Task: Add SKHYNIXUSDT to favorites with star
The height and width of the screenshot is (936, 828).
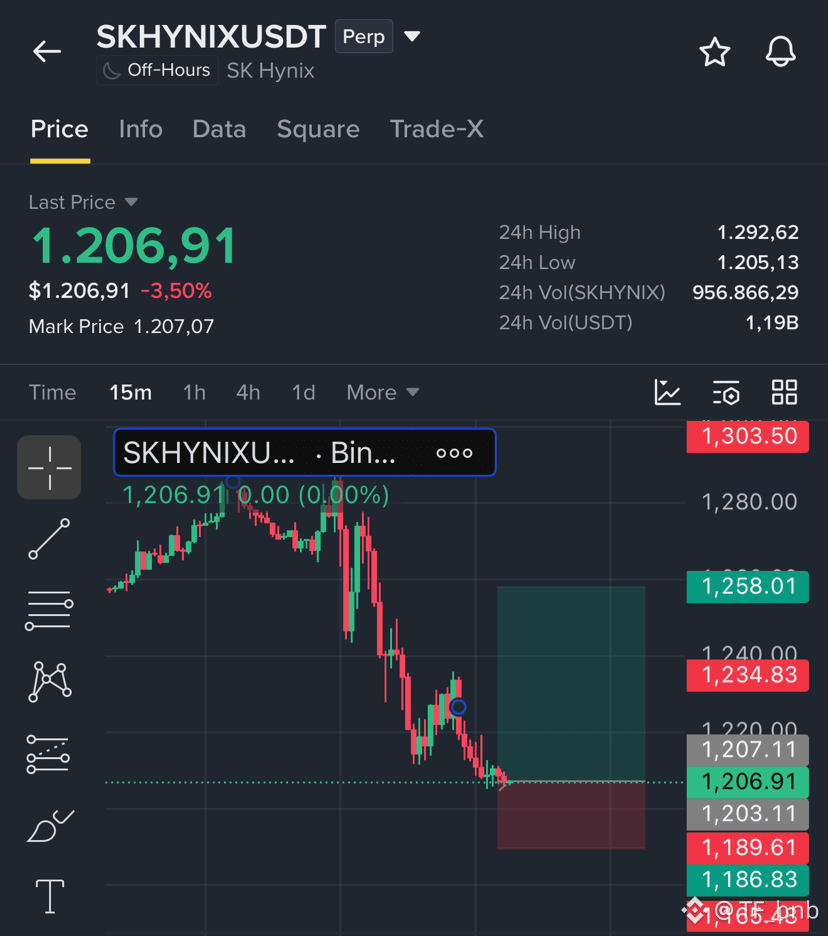Action: pos(715,52)
